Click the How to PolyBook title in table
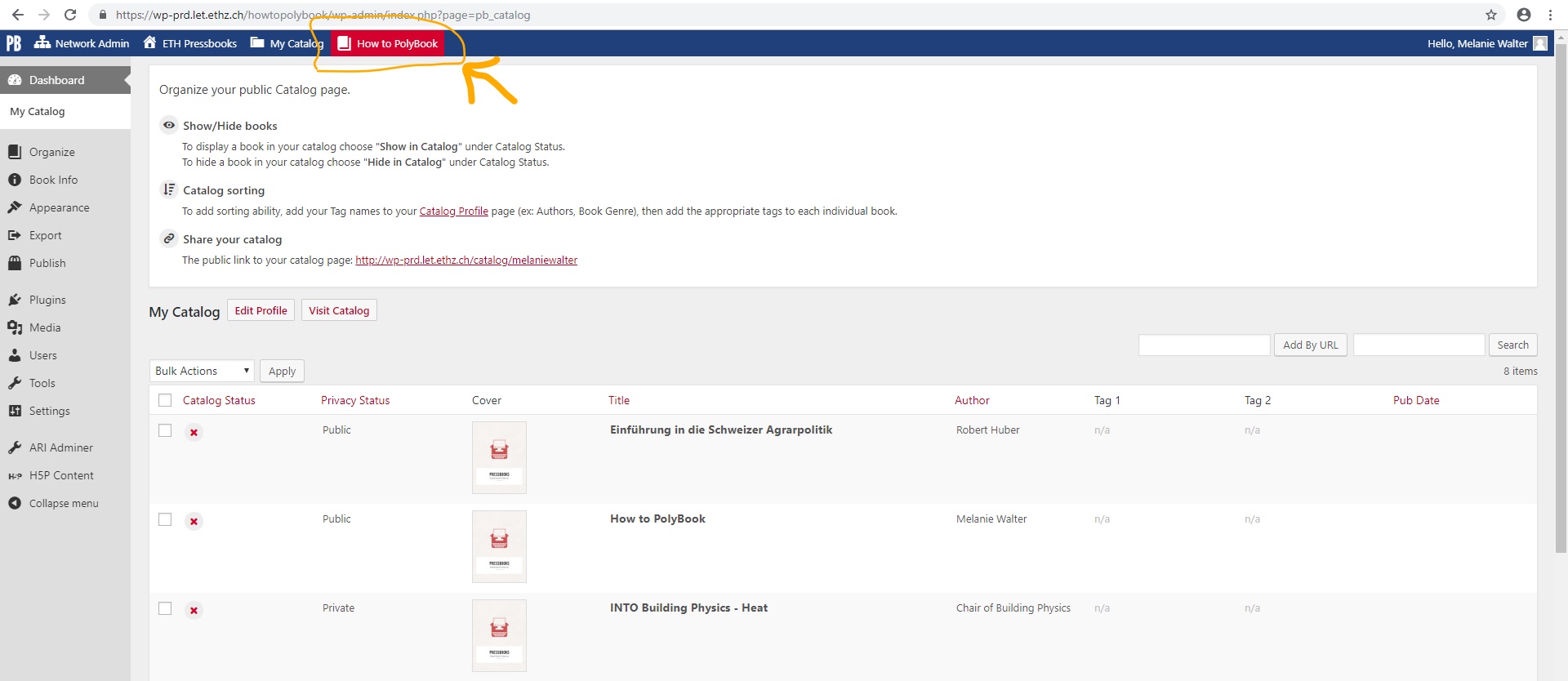Screen dimensions: 1568x681 pyautogui.click(x=657, y=519)
